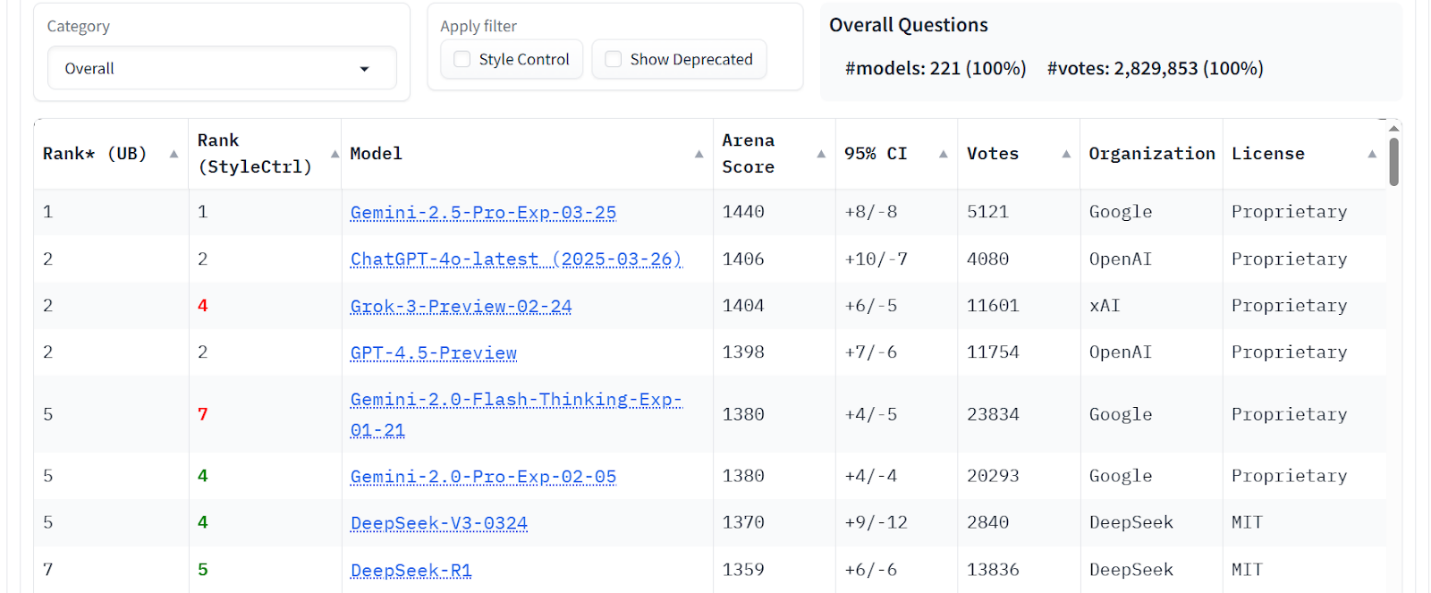This screenshot has height=593, width=1431.
Task: Click confidence interval +8/-8
Action: tap(871, 212)
